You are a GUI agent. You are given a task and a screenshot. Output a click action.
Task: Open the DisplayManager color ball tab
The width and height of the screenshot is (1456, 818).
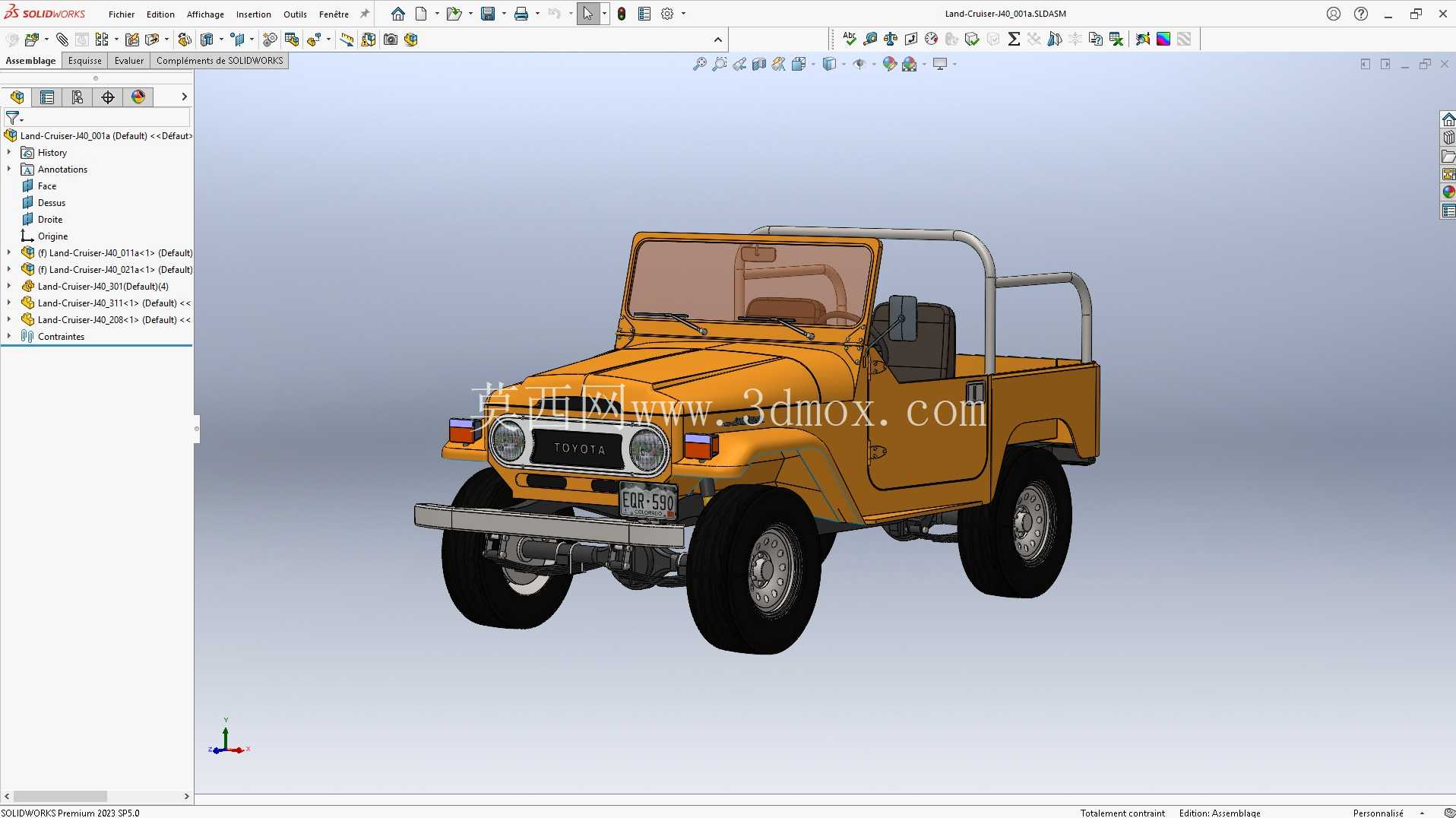[138, 97]
